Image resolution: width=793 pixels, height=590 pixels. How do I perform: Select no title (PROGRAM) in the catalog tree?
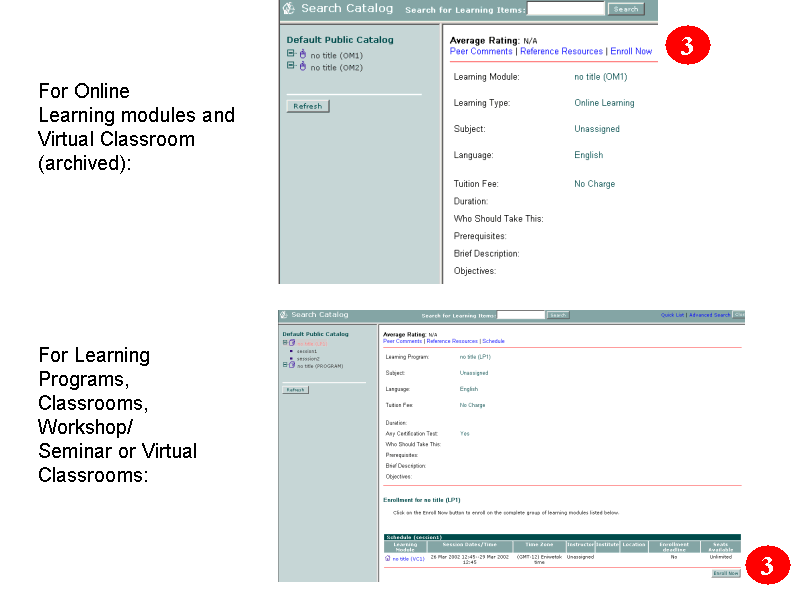point(320,366)
